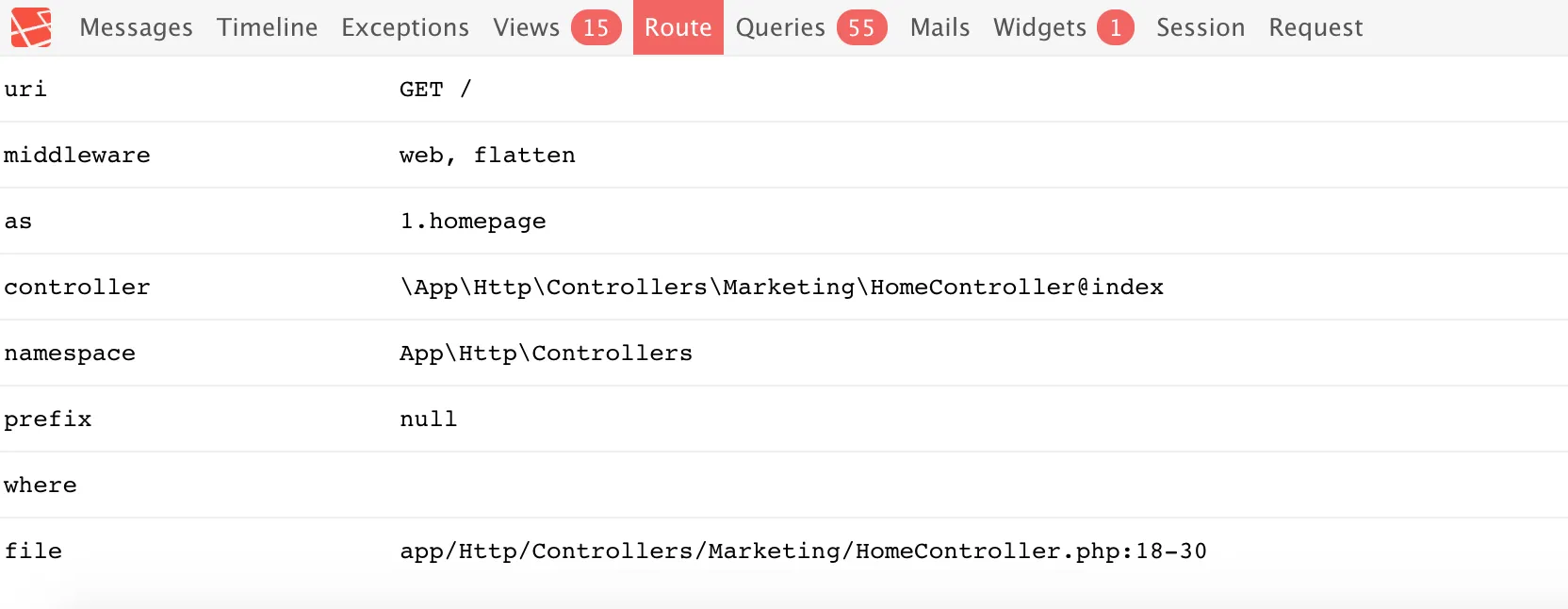The width and height of the screenshot is (1568, 609).
Task: Open the Views tab
Action: [526, 27]
